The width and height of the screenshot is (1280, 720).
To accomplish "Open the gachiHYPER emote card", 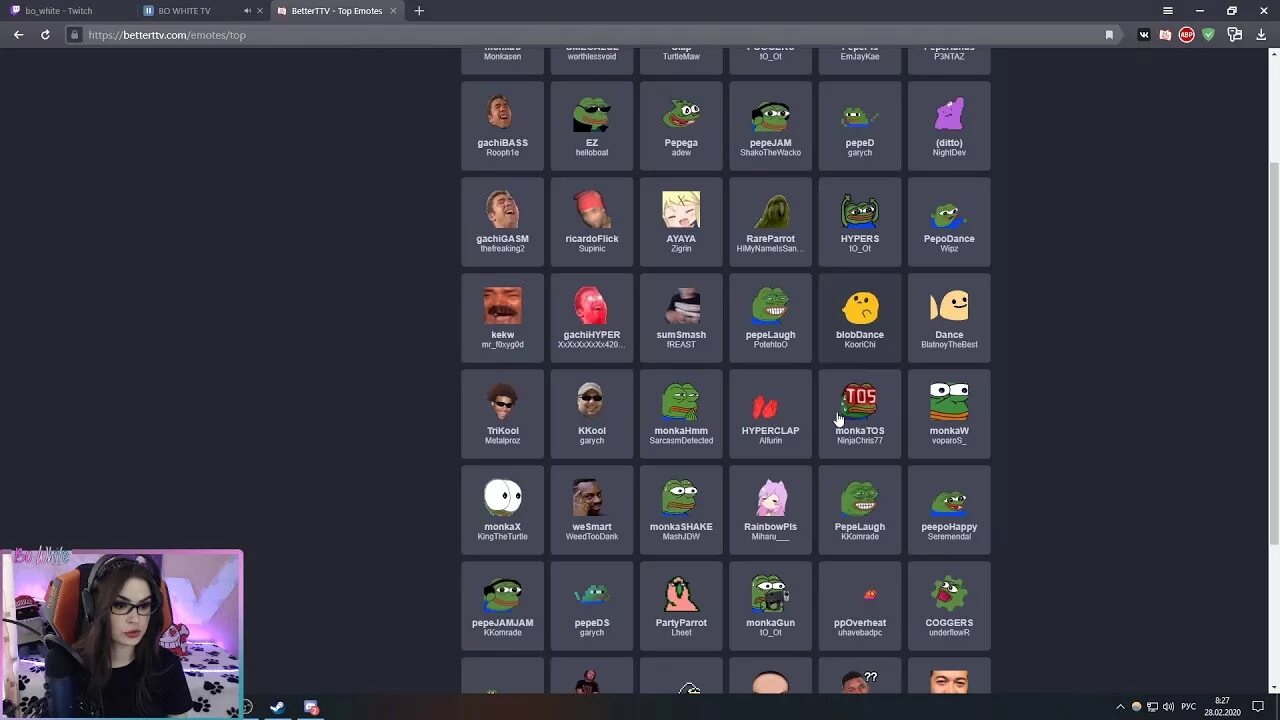I will (x=592, y=318).
